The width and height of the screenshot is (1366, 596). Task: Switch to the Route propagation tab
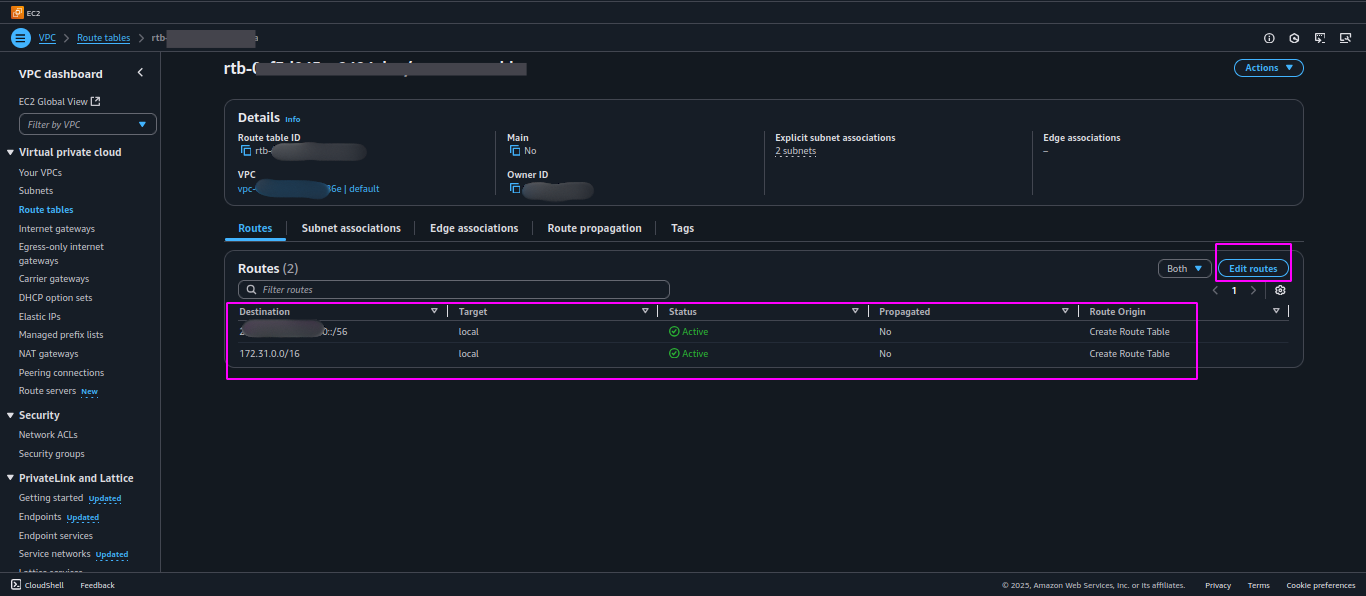point(594,228)
